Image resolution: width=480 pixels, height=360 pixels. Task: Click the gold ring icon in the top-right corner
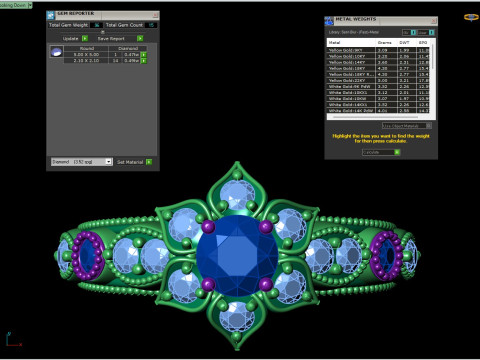tap(471, 17)
